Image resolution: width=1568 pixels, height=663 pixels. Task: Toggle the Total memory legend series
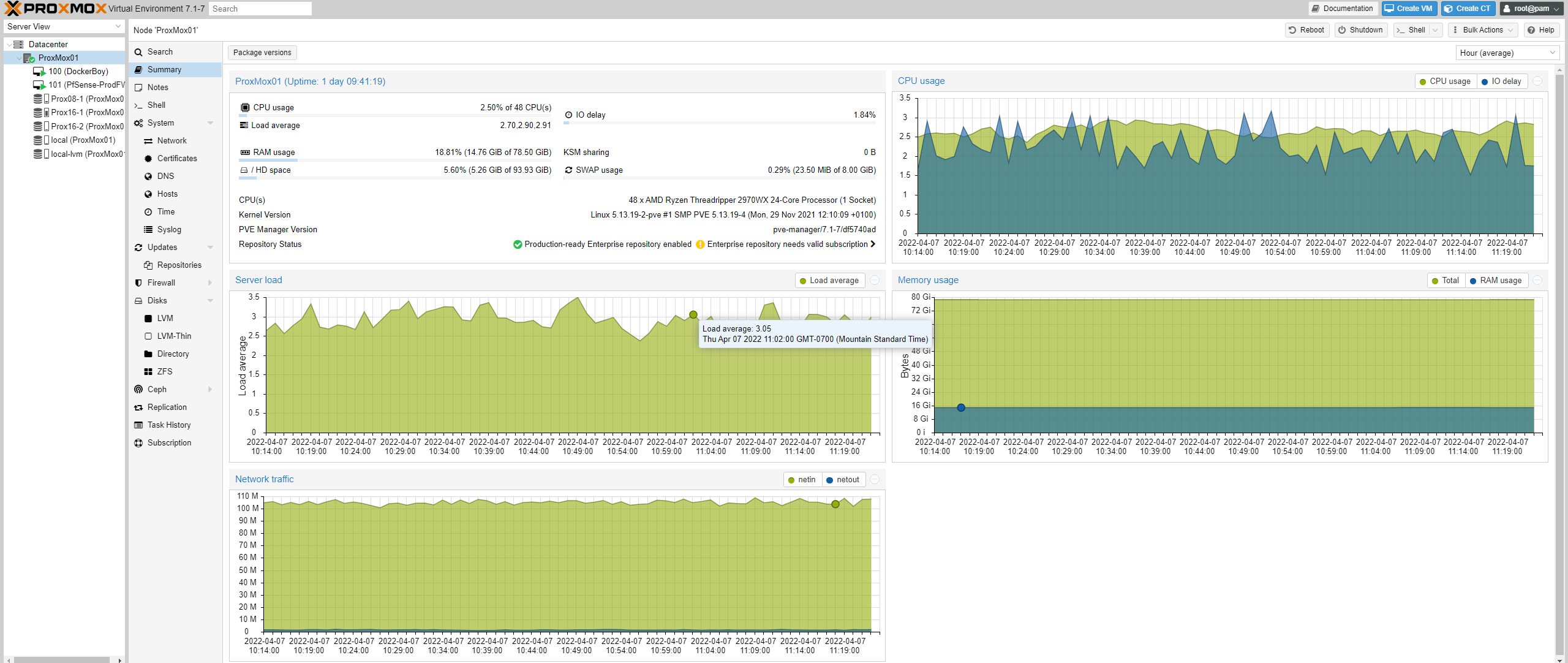click(x=1445, y=281)
